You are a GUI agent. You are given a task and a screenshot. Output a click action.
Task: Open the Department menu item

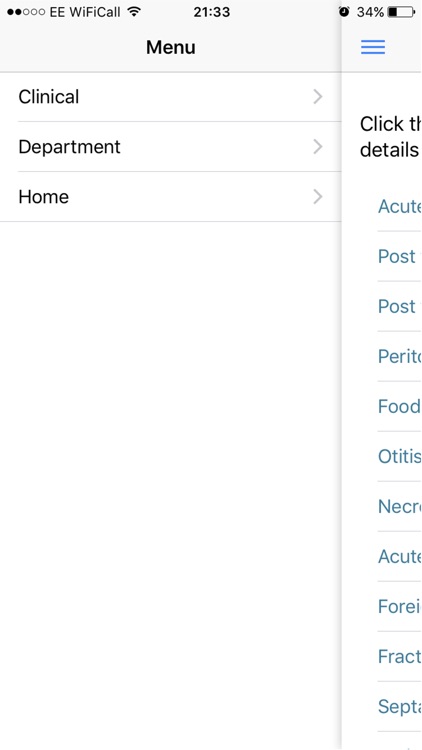point(170,147)
